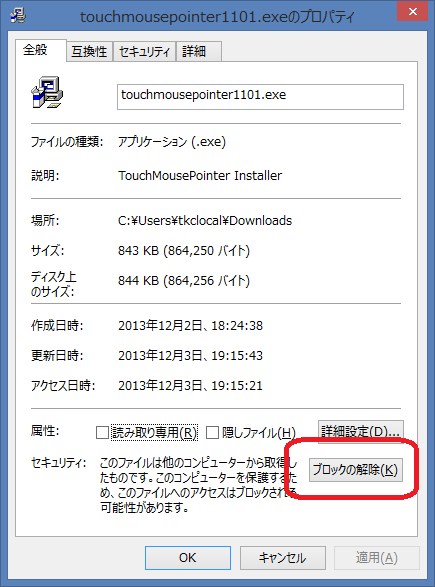435x587 pixels.
Task: Close the properties dialog window
Action: tap(413, 11)
